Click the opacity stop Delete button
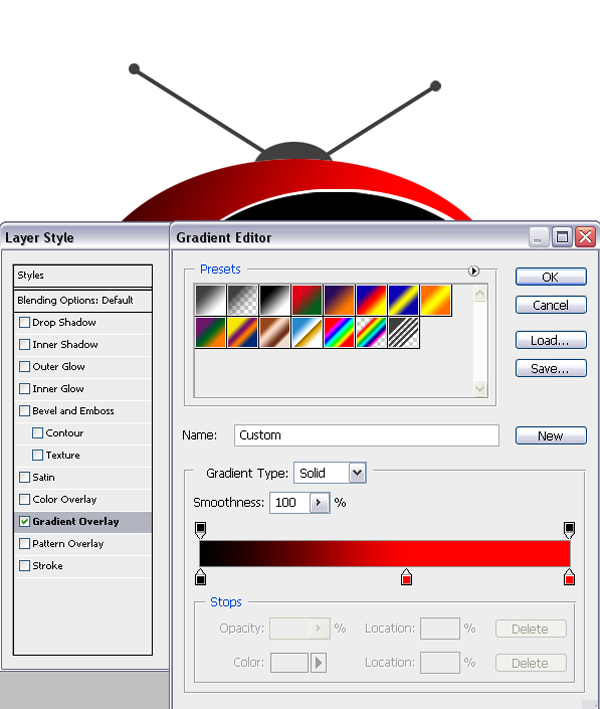Viewport: 600px width, 709px height. pos(531,629)
